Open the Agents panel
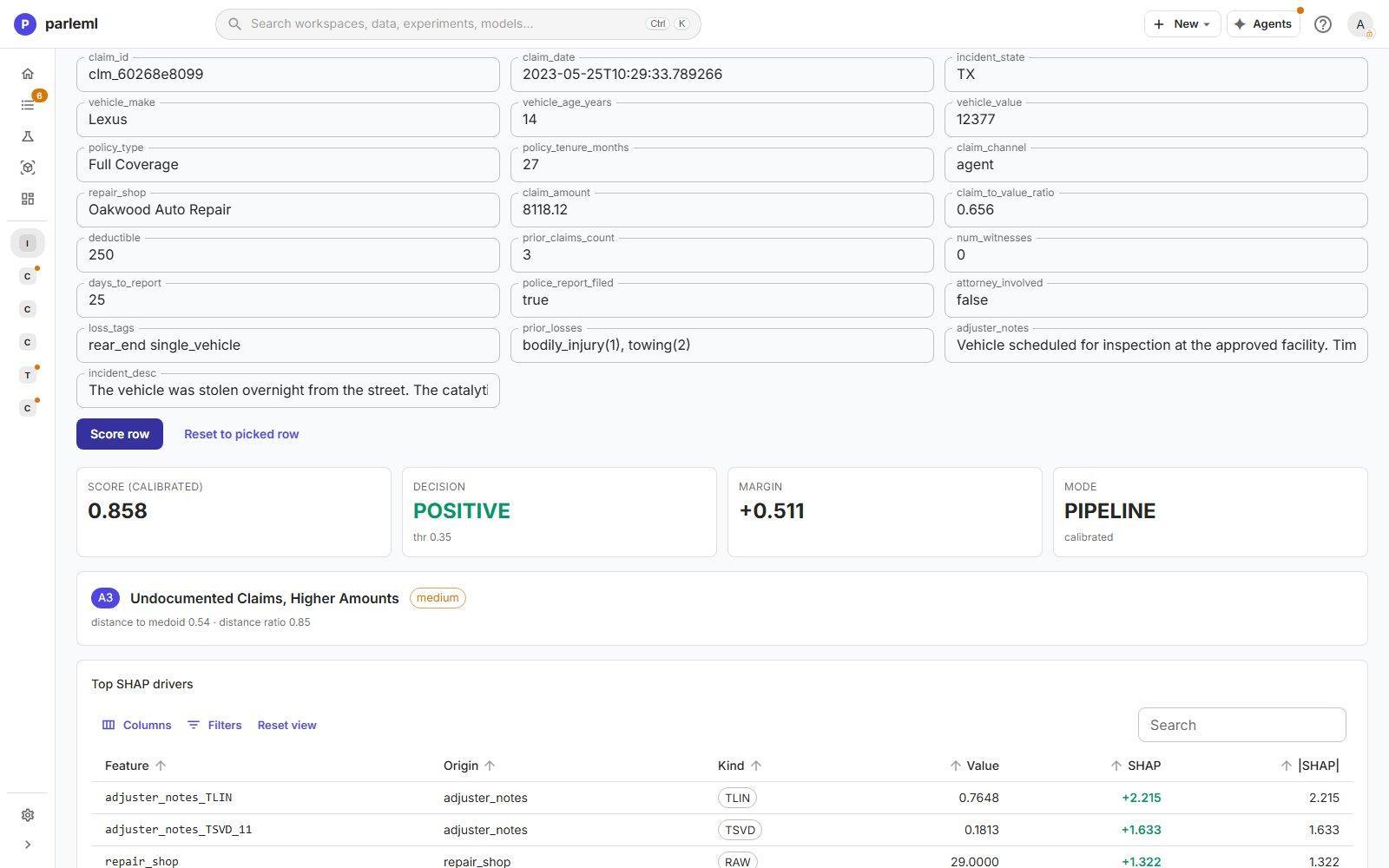 [1263, 24]
